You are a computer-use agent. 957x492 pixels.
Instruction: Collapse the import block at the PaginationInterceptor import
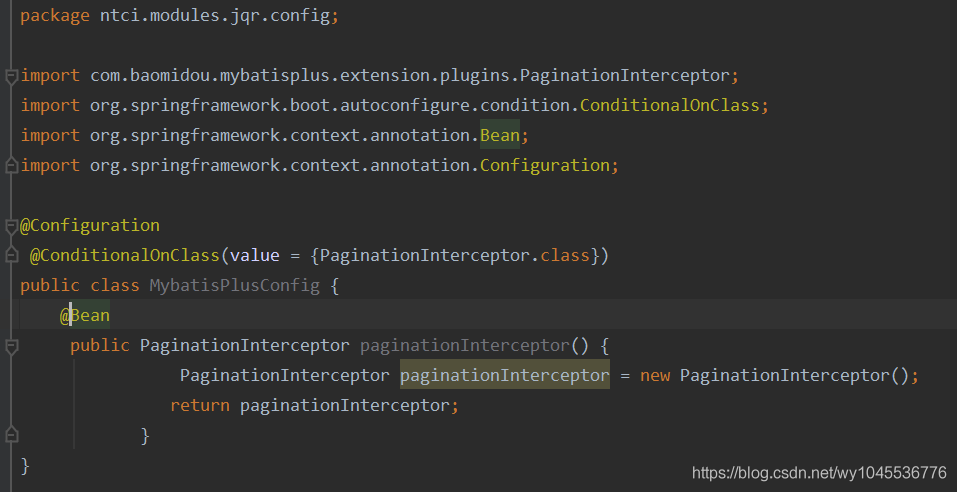coord(11,76)
